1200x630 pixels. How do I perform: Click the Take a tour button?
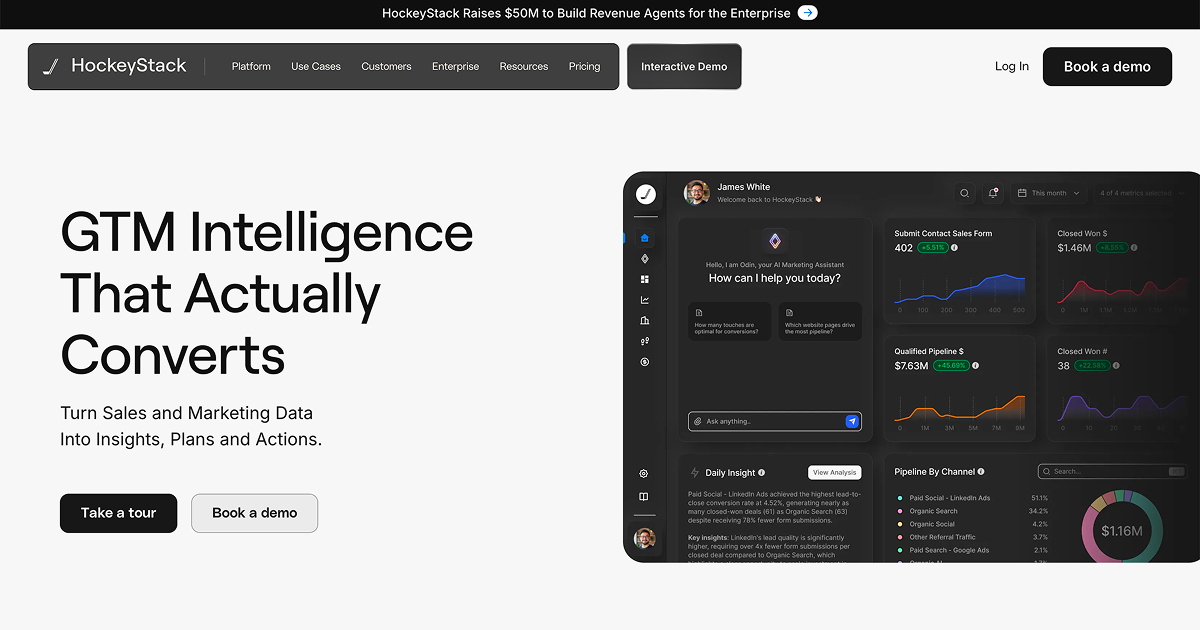pos(118,513)
